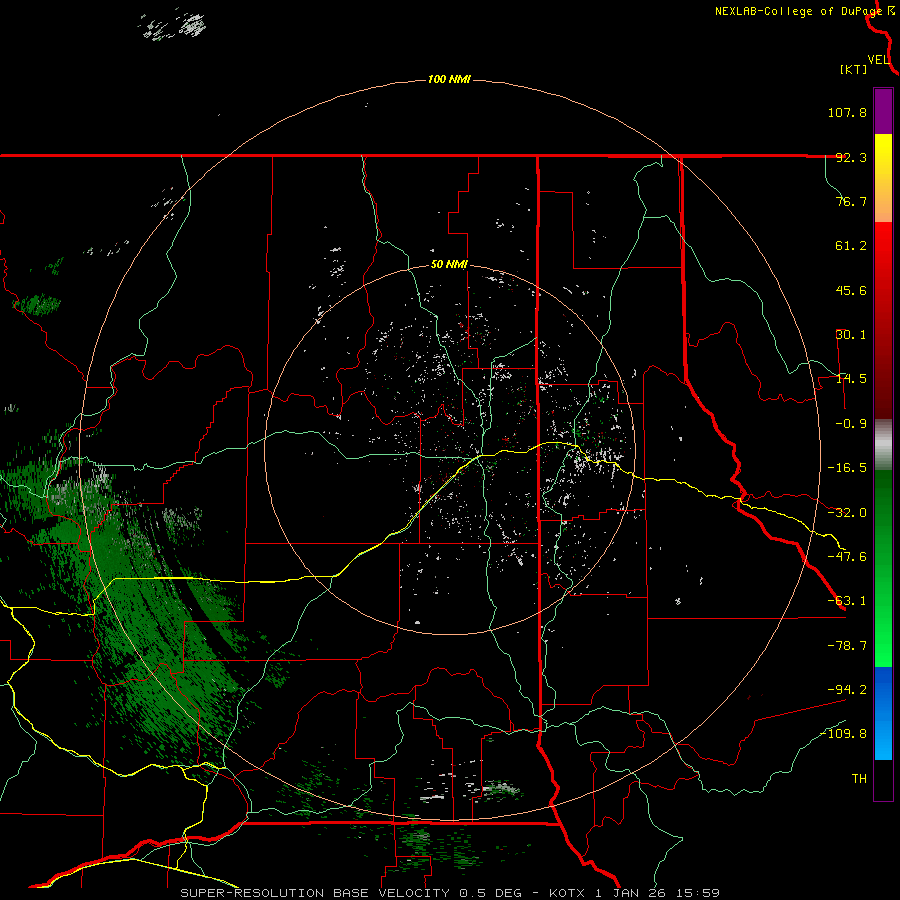
Task: Click the [KT] units label
Action: pos(854,69)
